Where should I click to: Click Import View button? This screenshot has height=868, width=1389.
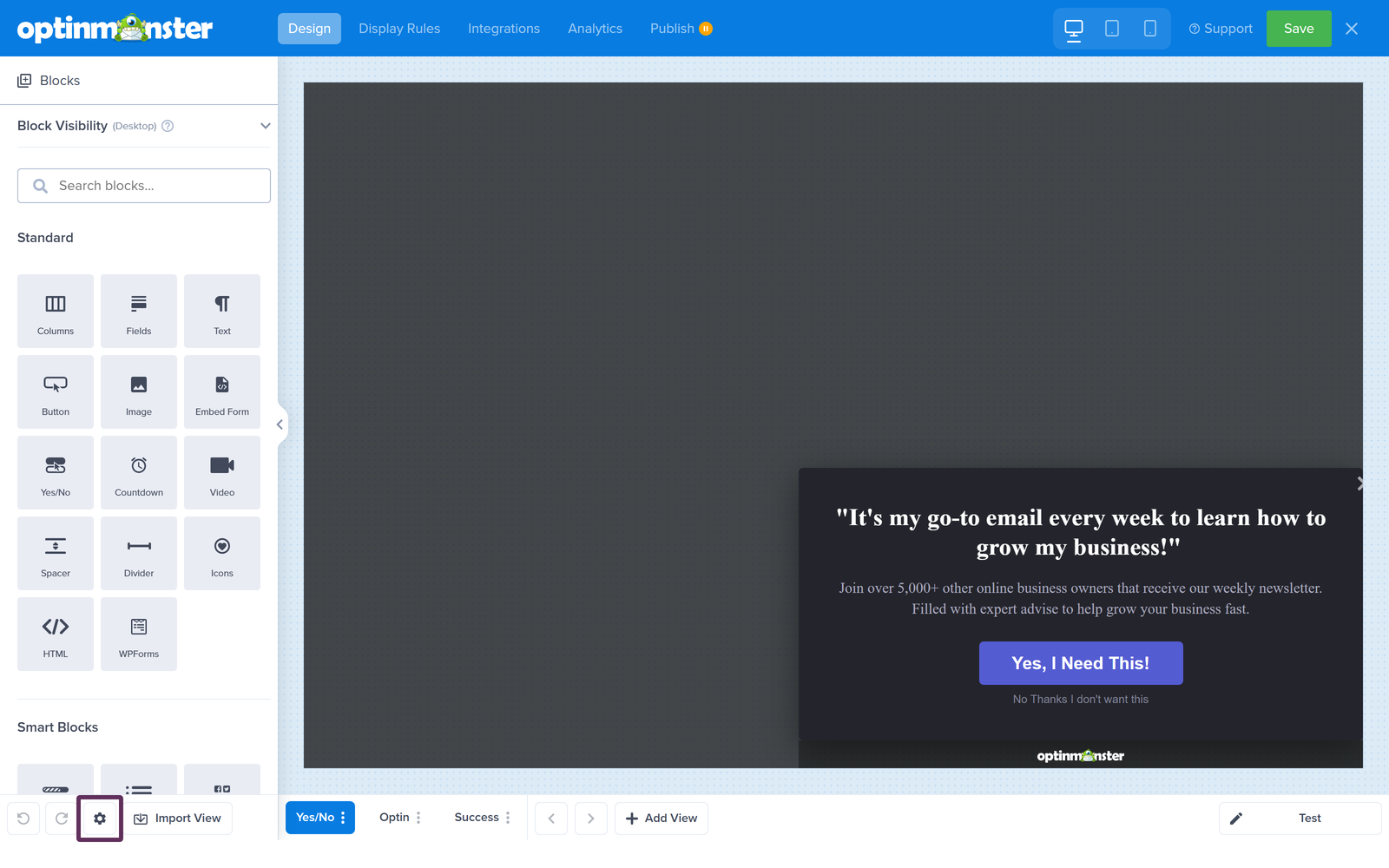(x=177, y=819)
